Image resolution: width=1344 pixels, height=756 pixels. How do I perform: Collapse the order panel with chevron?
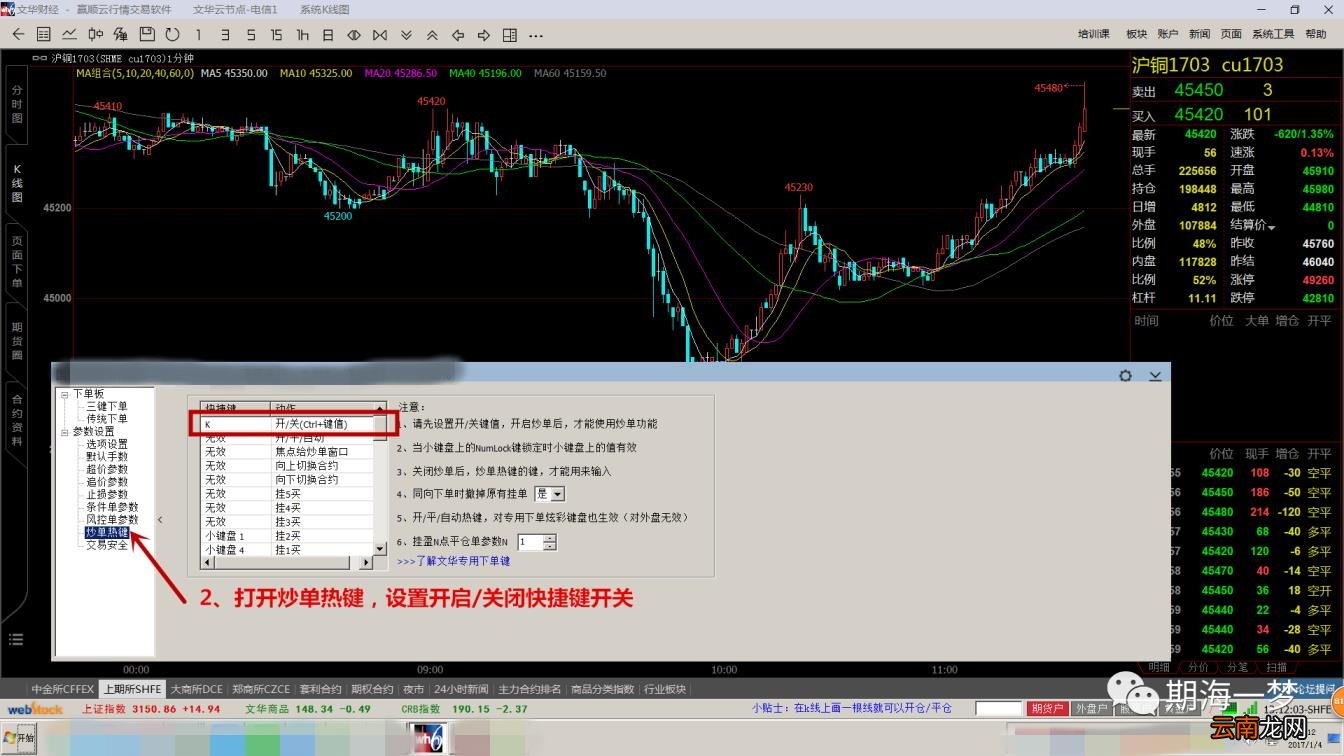[x=1155, y=375]
